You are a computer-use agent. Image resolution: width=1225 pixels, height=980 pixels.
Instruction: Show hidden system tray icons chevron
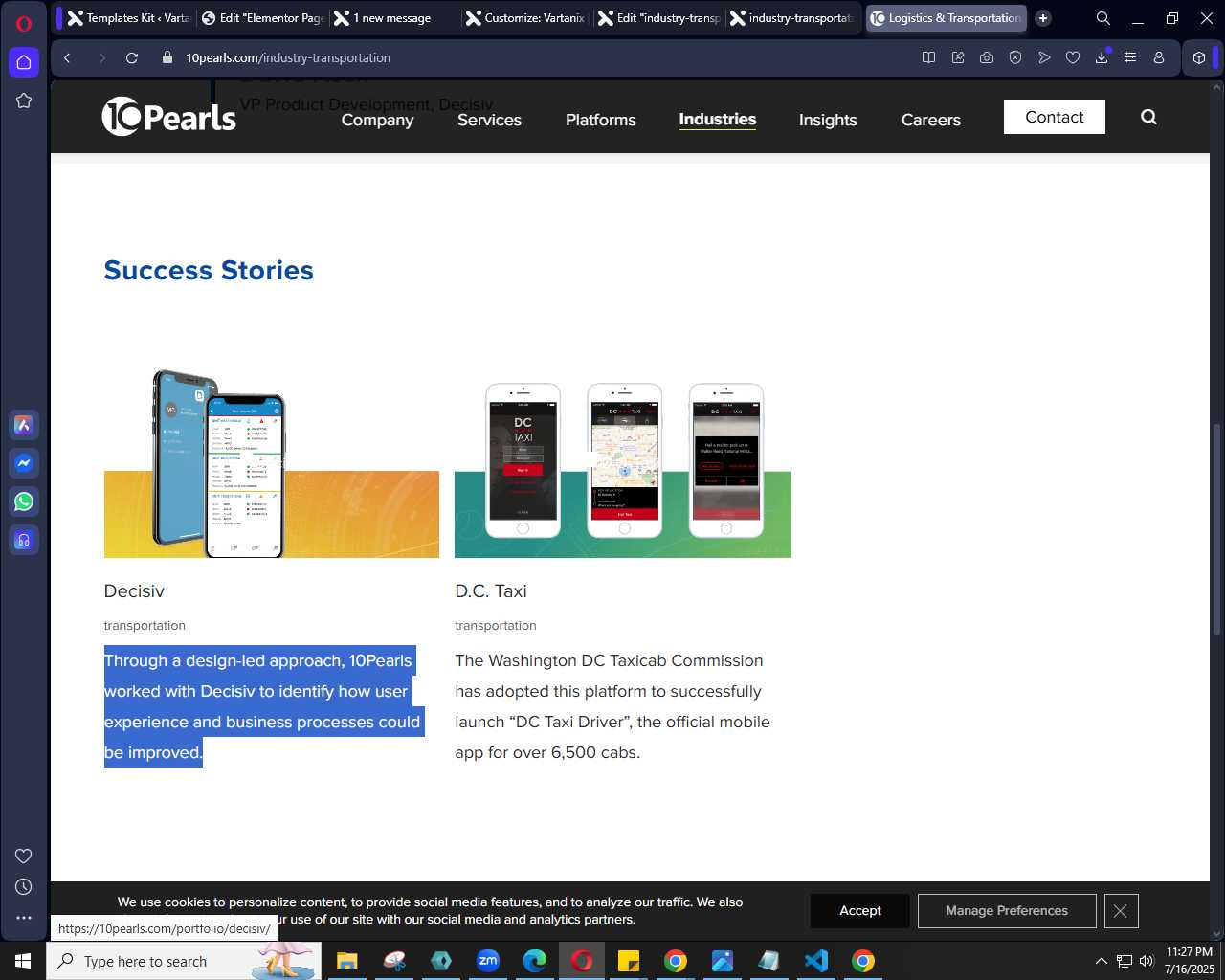pos(1101,961)
